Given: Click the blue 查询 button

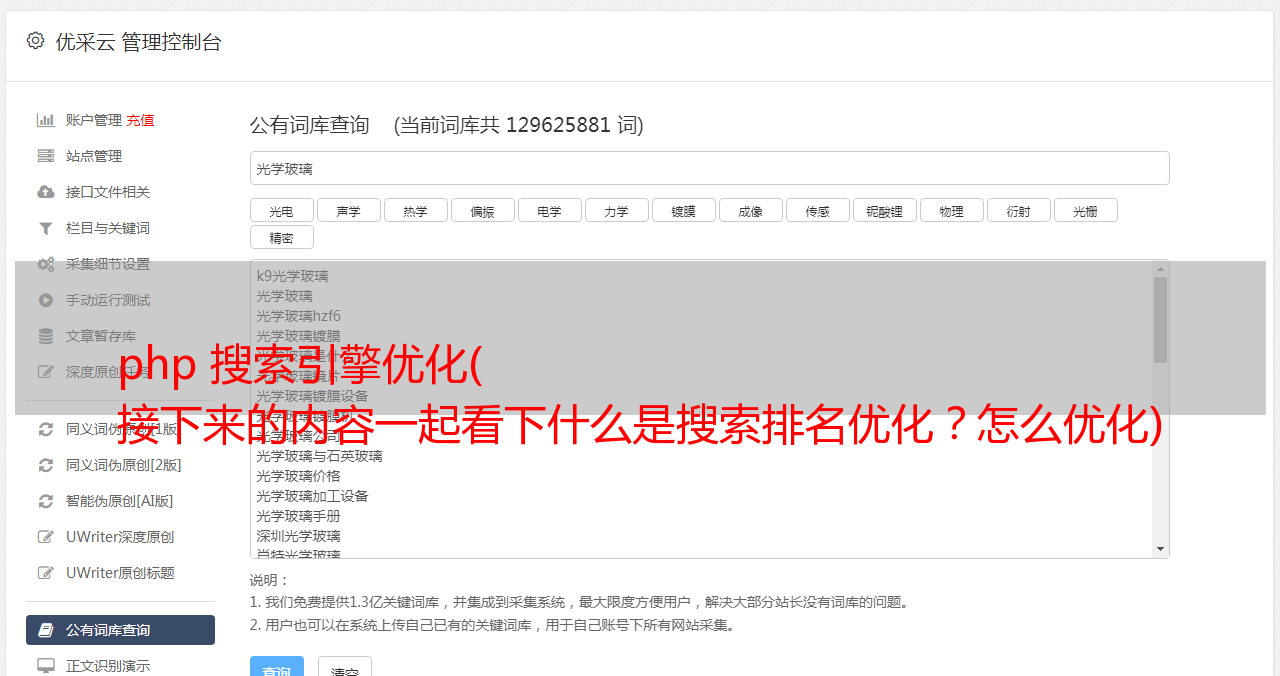Looking at the screenshot, I should point(277,666).
